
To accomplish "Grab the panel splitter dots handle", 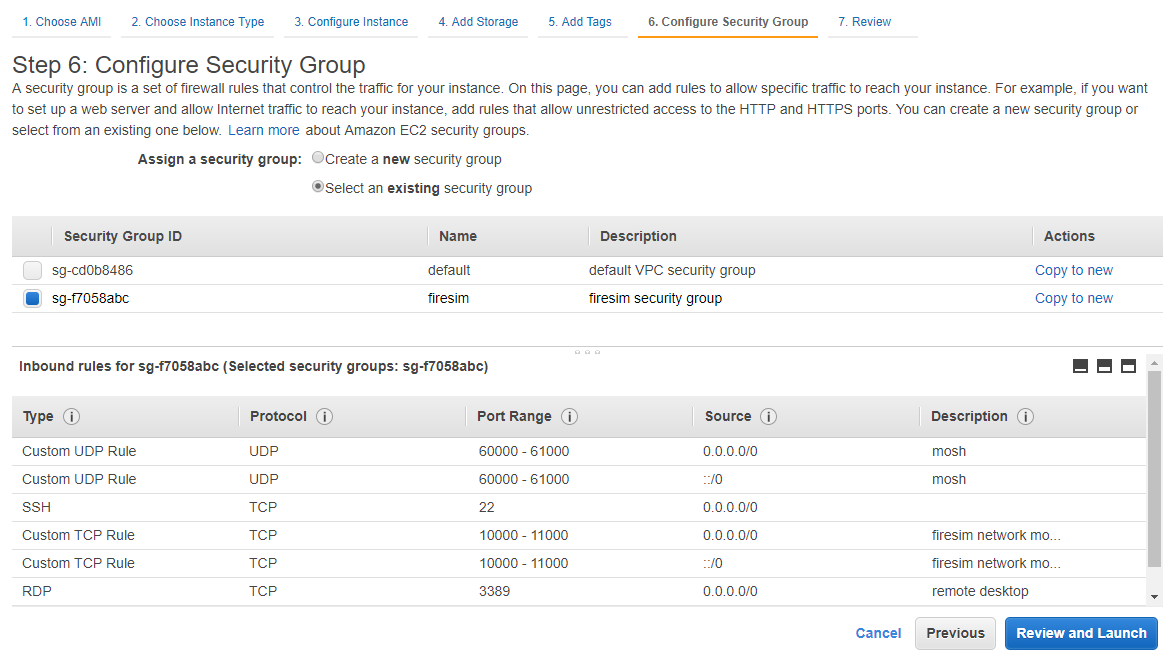I will pos(588,351).
